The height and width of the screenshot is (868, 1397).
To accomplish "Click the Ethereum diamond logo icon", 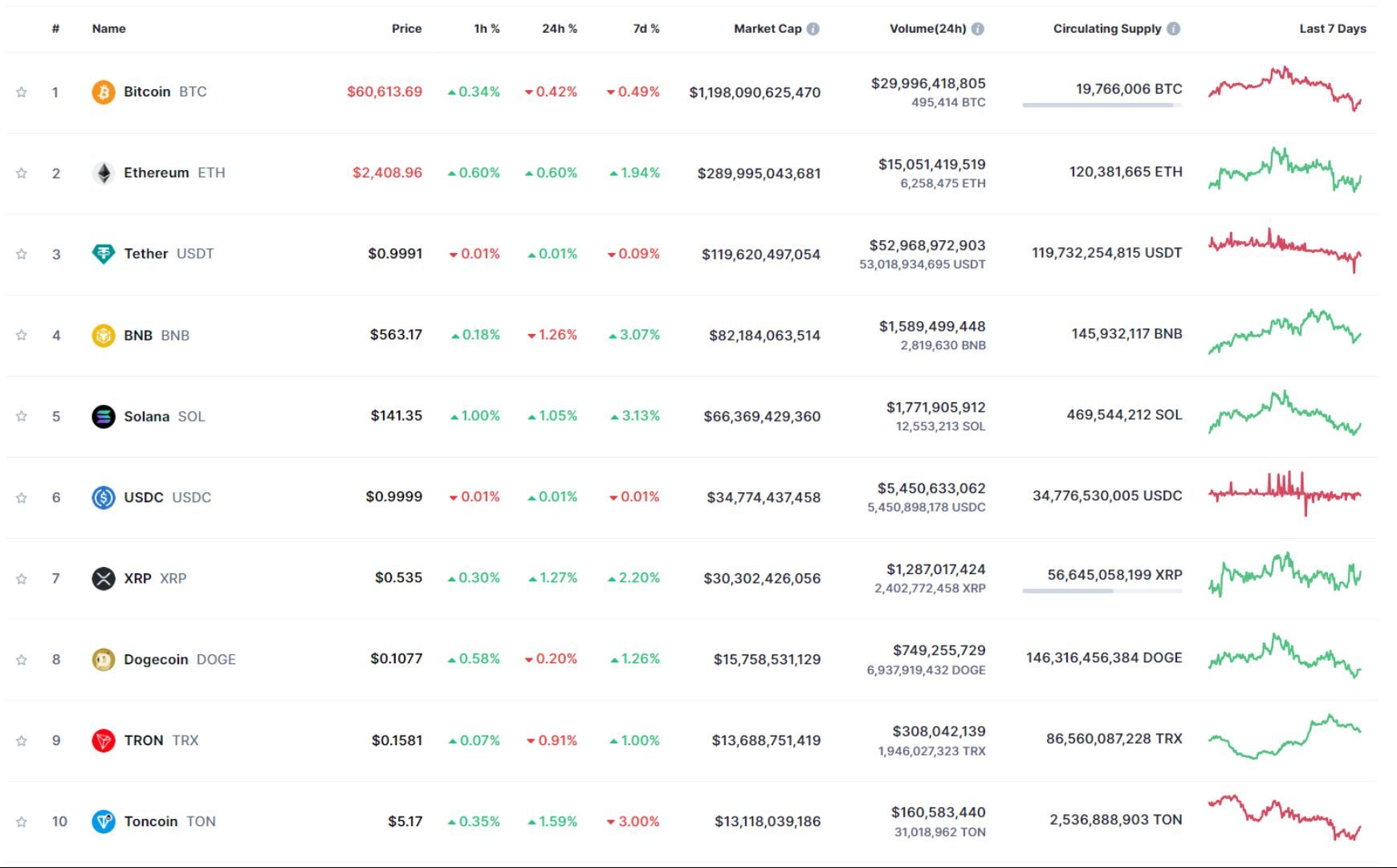I will pyautogui.click(x=104, y=173).
